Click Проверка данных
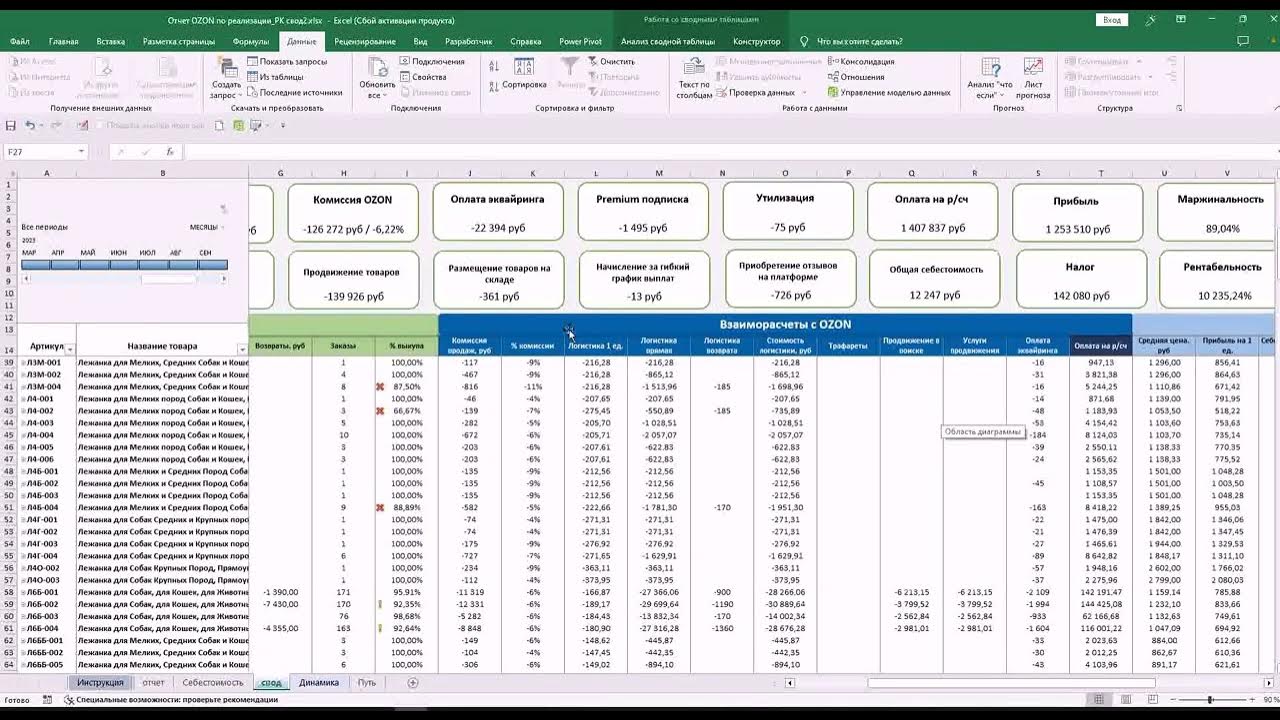 click(755, 92)
